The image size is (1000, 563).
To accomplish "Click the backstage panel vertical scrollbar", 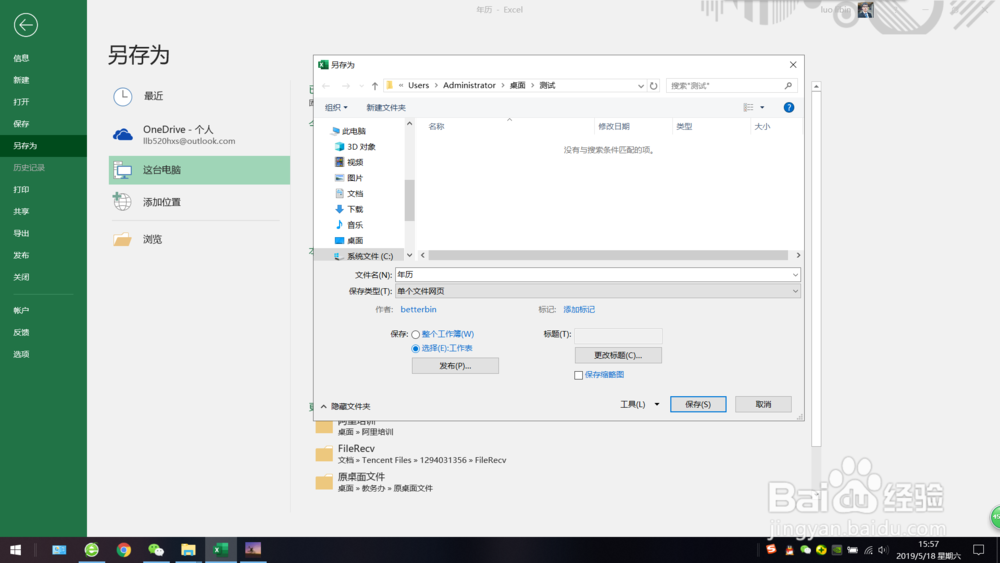I will [x=816, y=268].
